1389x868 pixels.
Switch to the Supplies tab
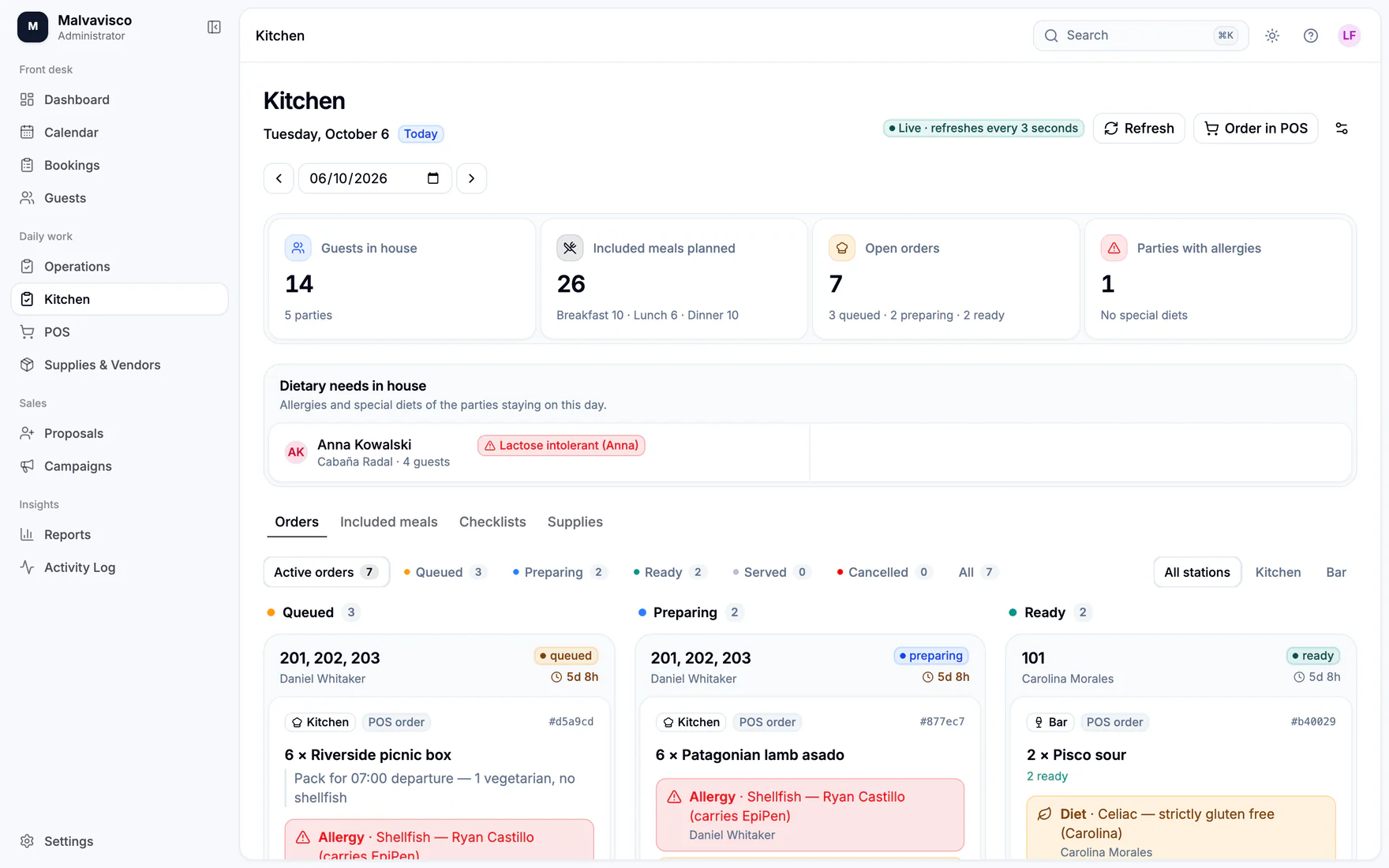[575, 522]
